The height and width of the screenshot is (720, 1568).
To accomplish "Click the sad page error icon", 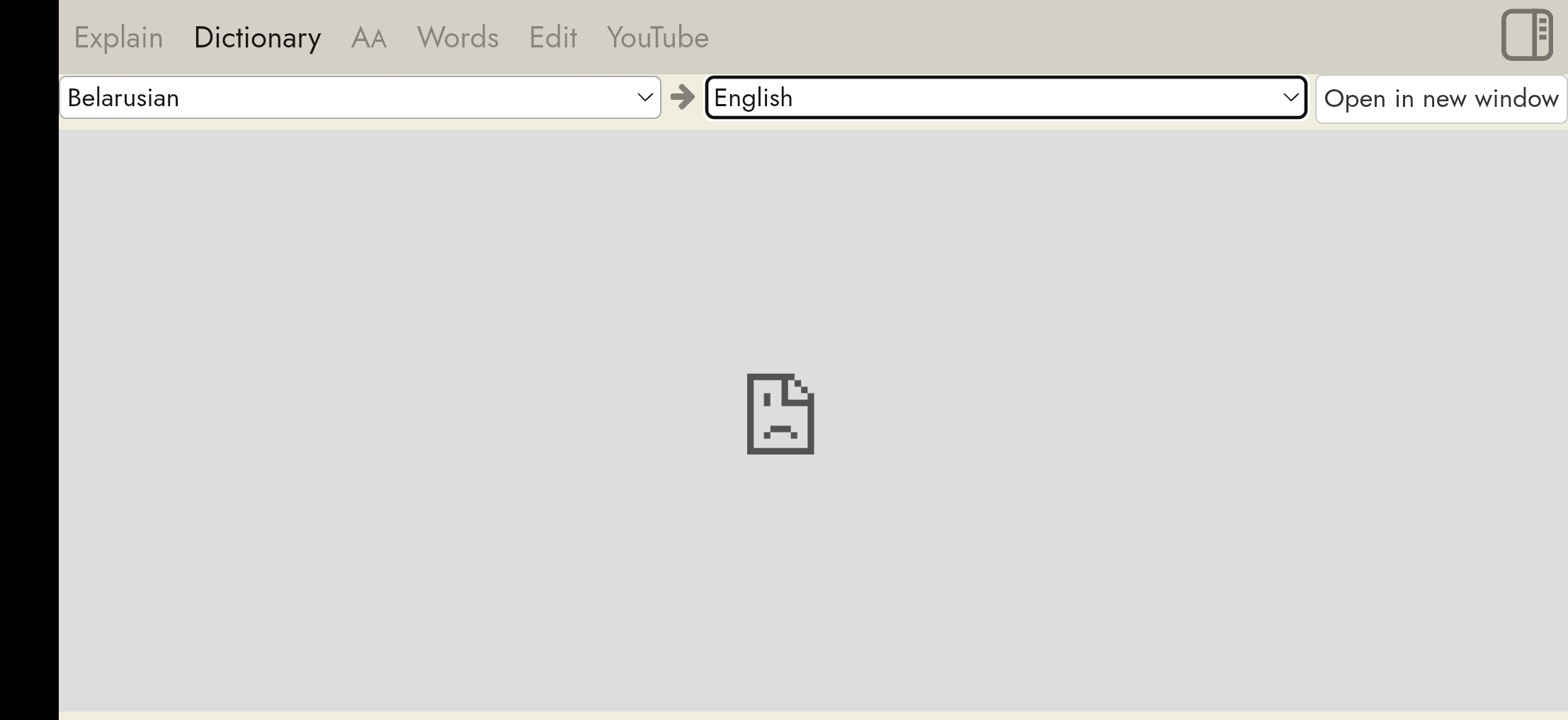I will pos(780,413).
